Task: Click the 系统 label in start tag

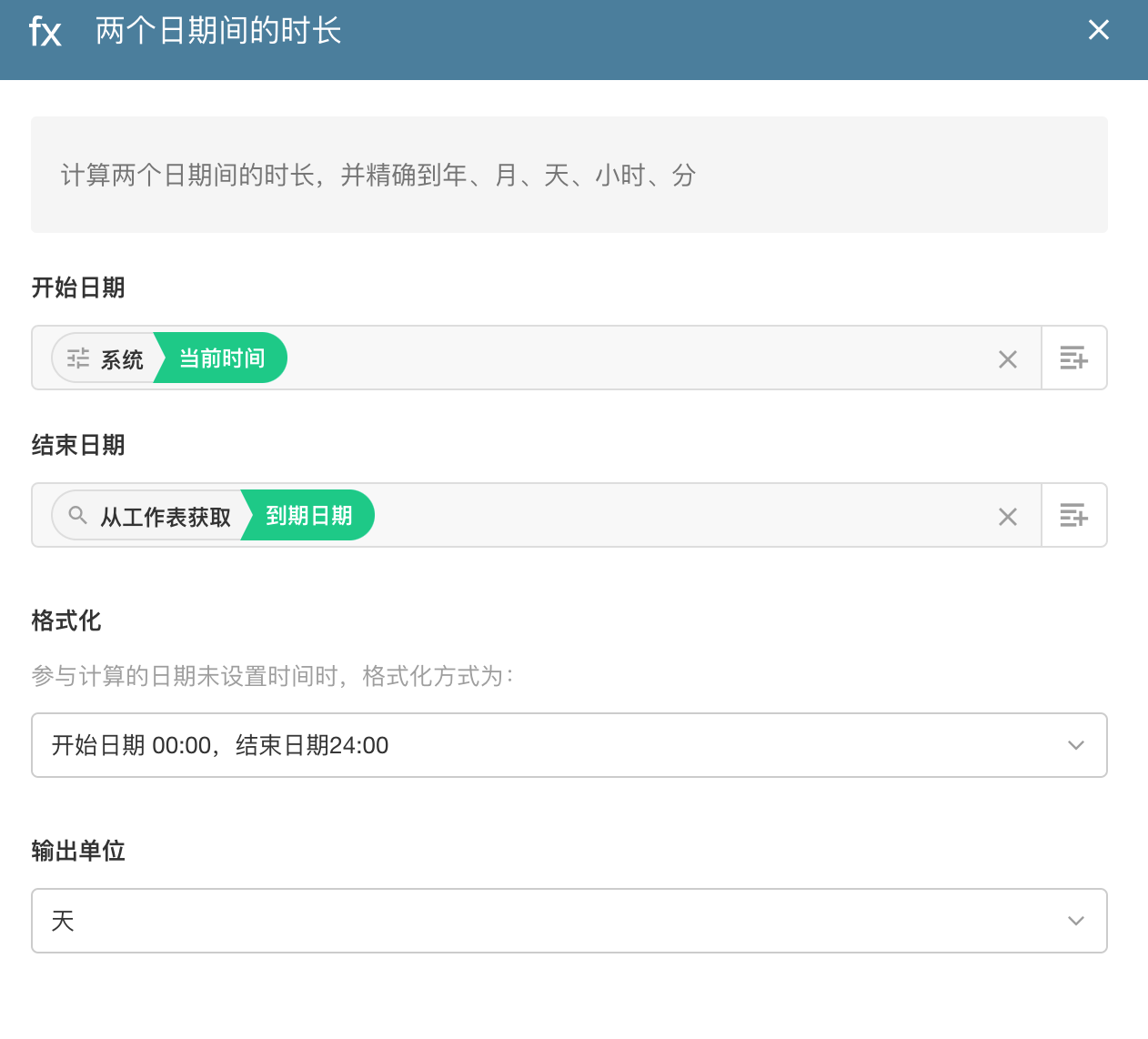Action: [x=122, y=359]
